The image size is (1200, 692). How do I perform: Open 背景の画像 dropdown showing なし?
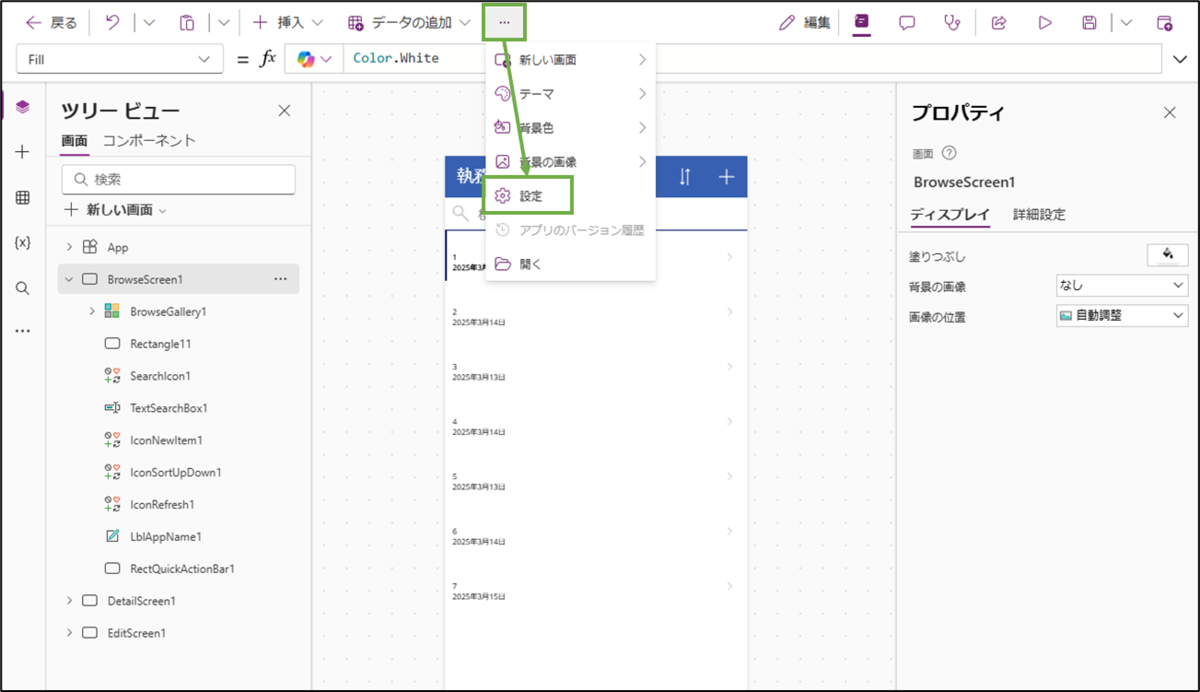coord(1122,285)
